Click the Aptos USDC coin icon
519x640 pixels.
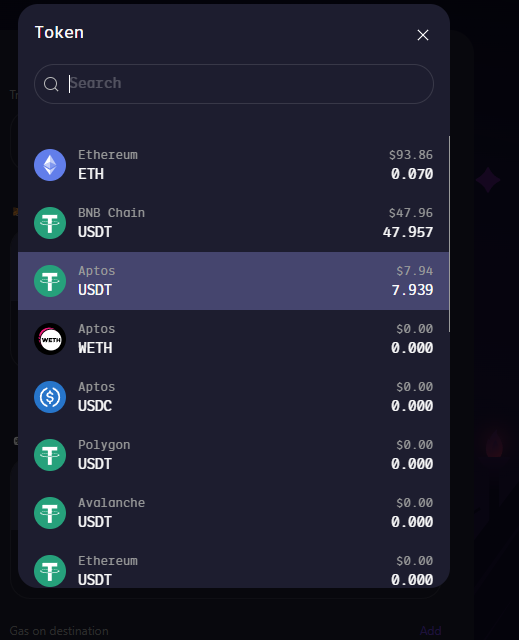tap(50, 397)
